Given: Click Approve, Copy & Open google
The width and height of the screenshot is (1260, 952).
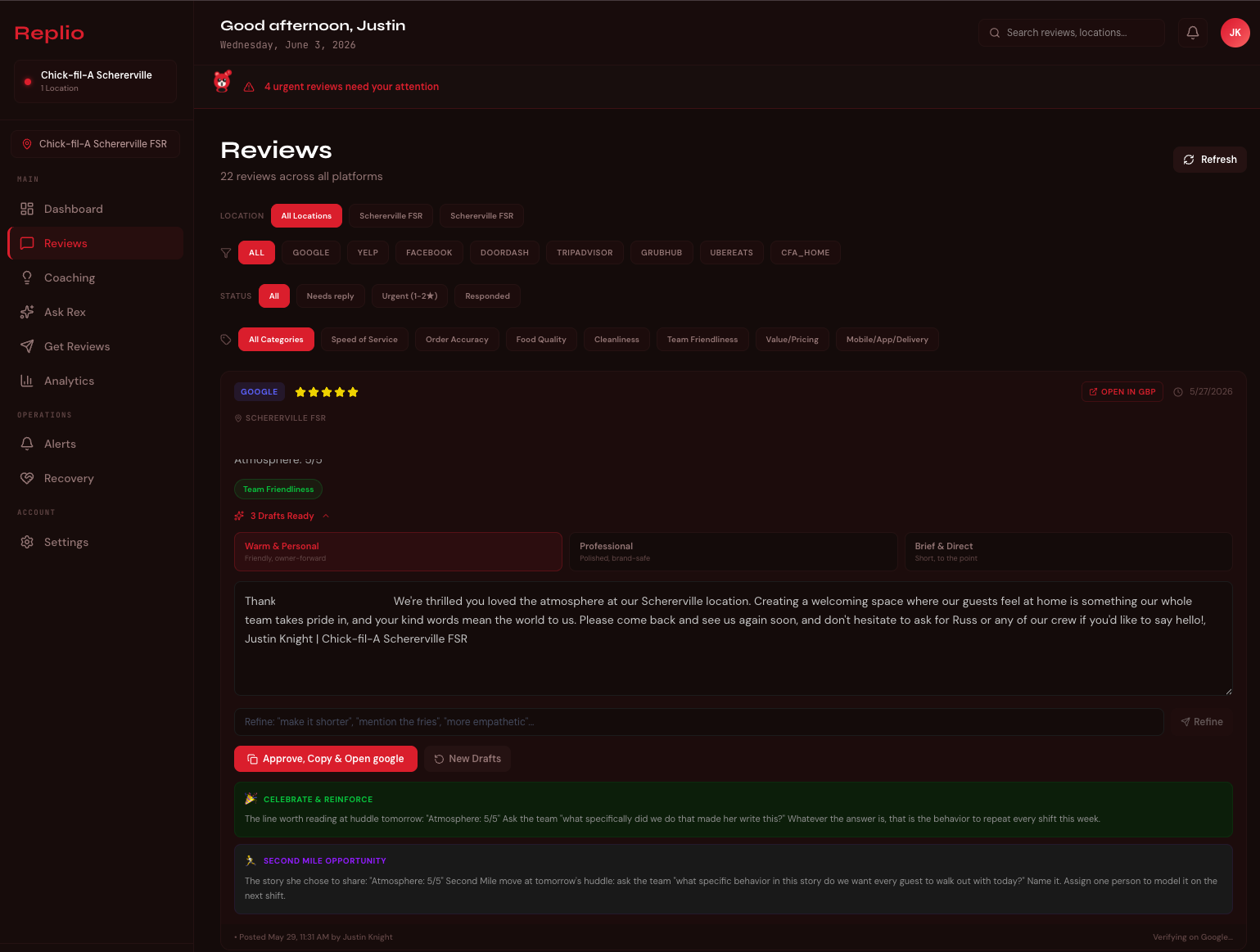Looking at the screenshot, I should [326, 759].
